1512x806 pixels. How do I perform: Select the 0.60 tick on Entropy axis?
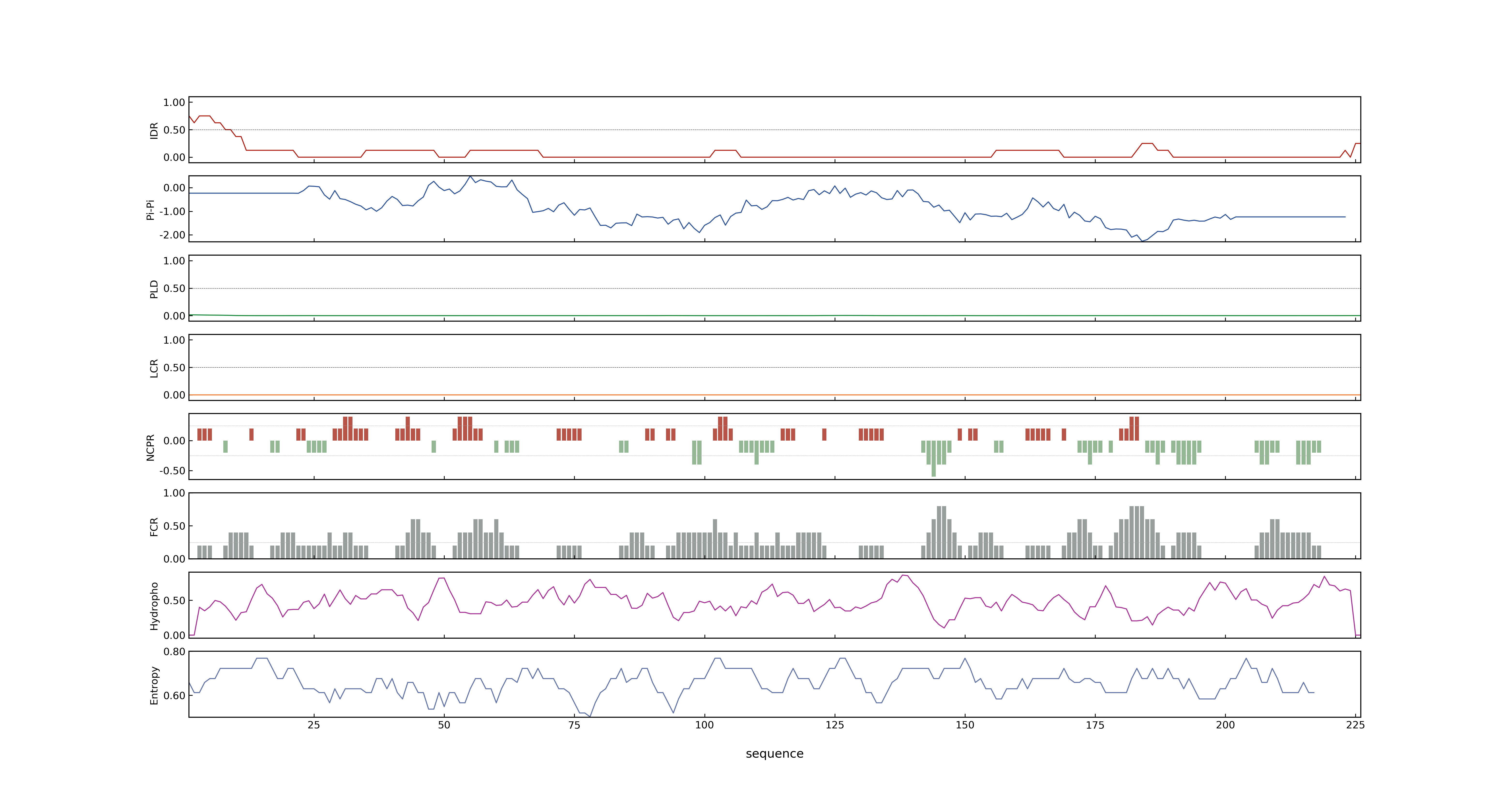point(174,696)
